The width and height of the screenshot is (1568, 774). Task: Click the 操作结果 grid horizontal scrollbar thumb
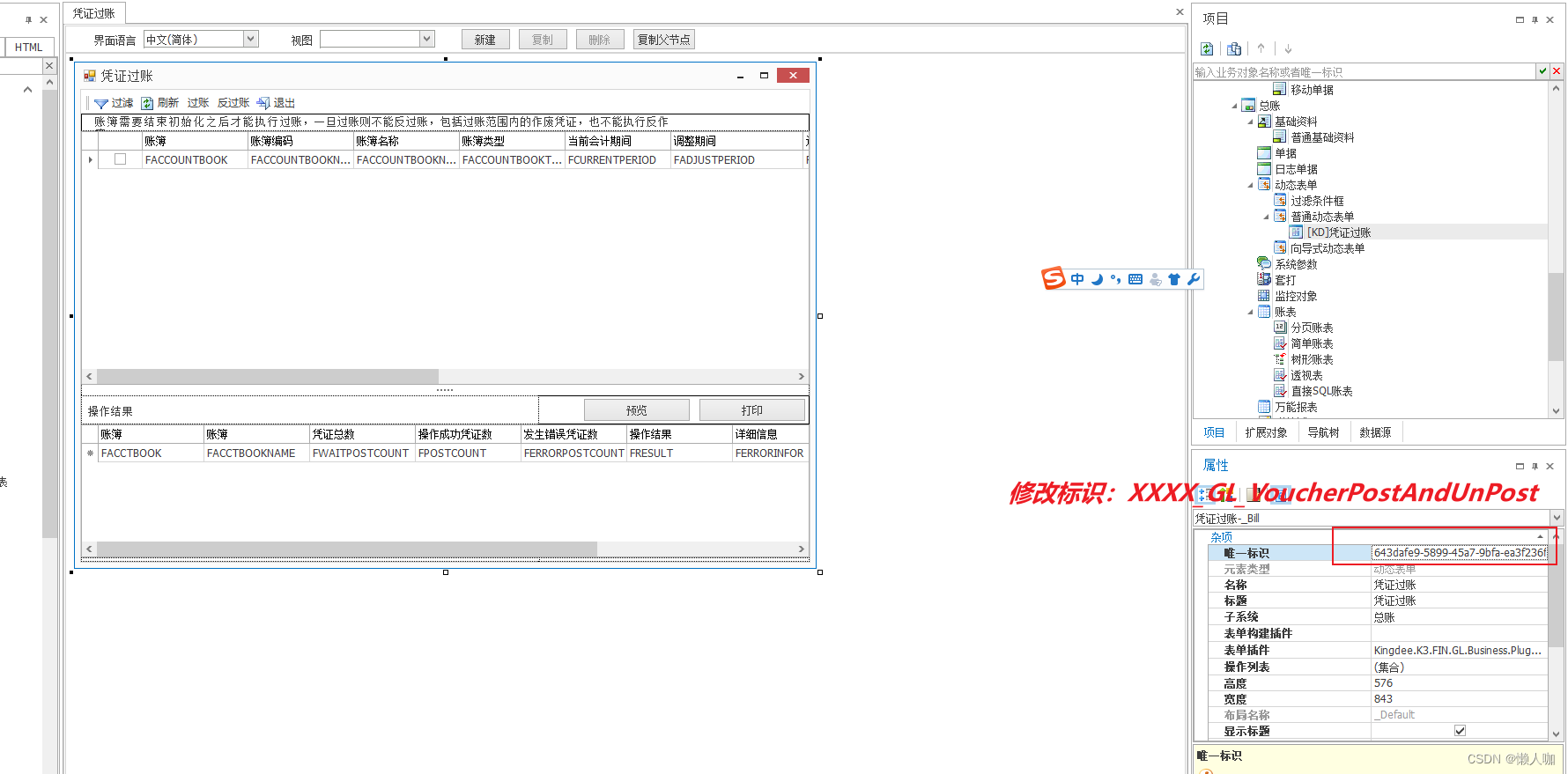coord(347,549)
